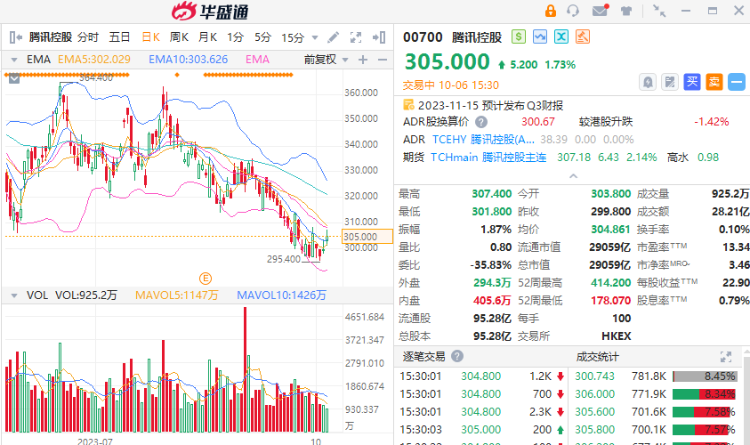Click the Q3 earnings calendar notice icon
This screenshot has height=445, width=750.
(x=408, y=105)
